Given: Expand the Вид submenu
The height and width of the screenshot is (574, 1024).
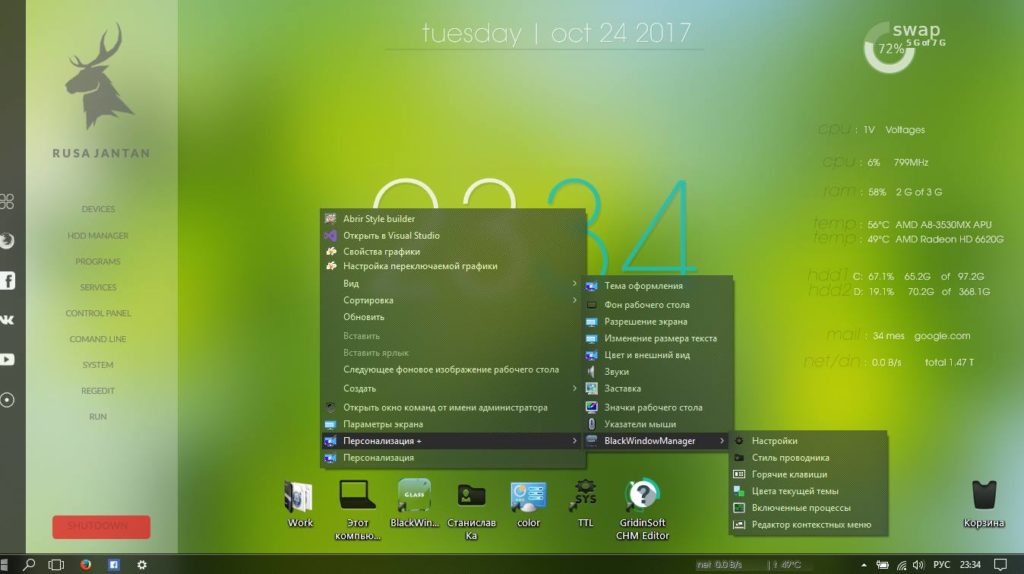Looking at the screenshot, I should [453, 283].
